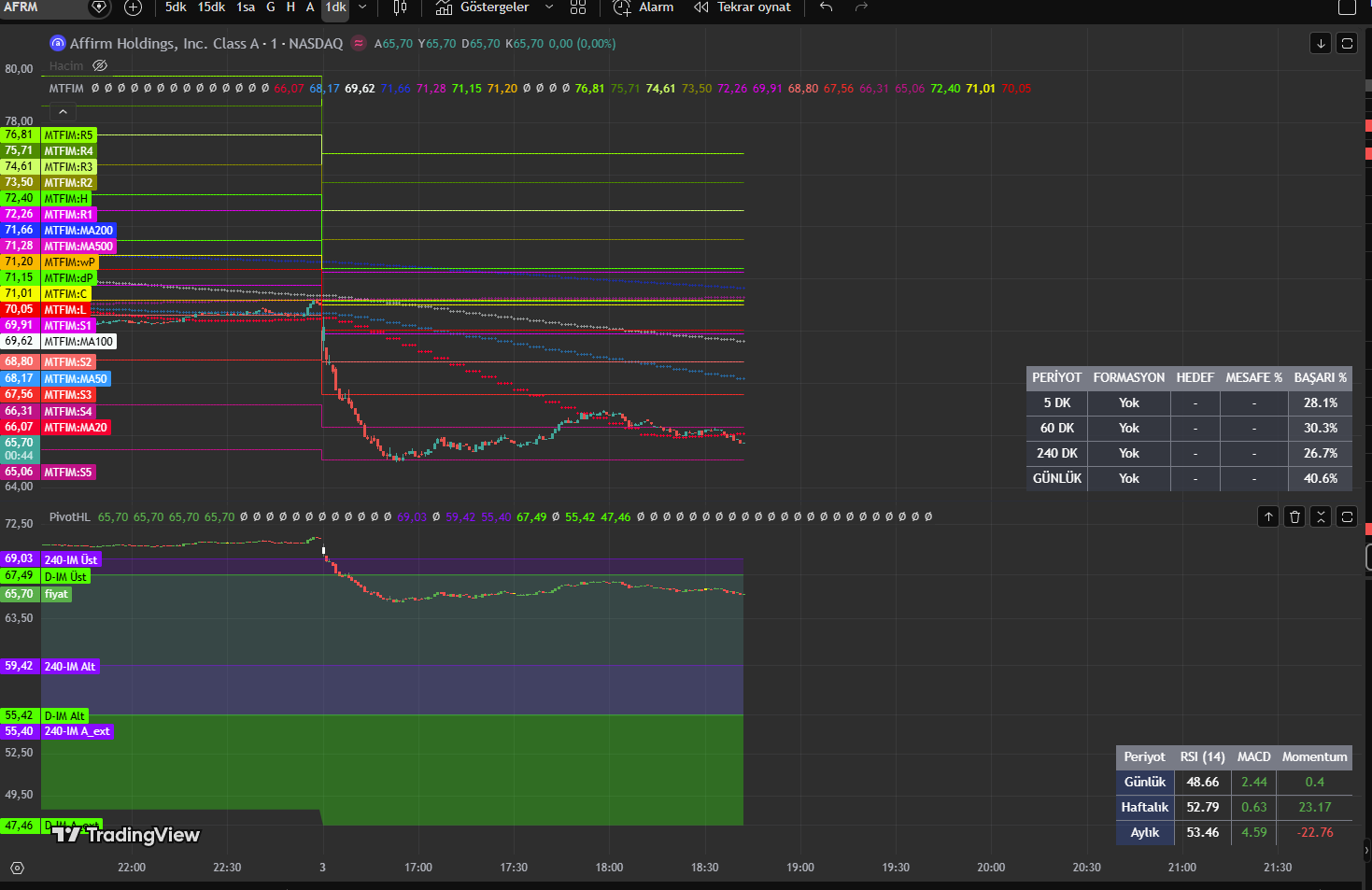This screenshot has height=890, width=1372.
Task: Collapse the indicator legend with the chevron
Action: (63, 112)
